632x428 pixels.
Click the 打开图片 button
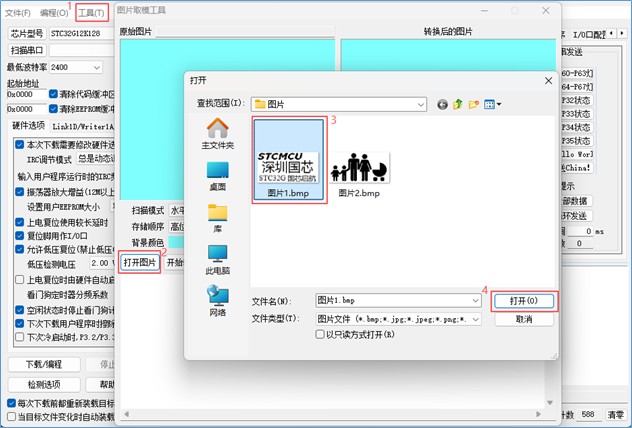click(139, 263)
